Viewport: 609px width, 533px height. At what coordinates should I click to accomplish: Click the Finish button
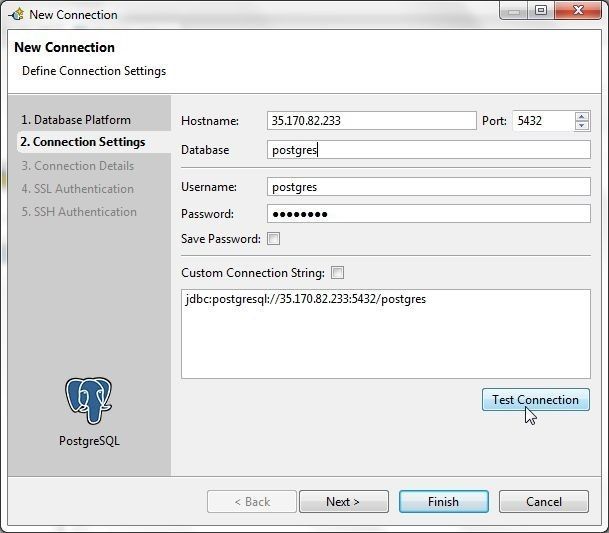(x=444, y=502)
